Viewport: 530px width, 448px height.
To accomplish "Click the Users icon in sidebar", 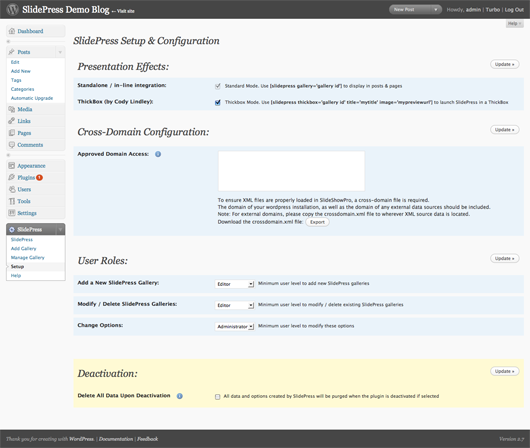I will tap(12, 189).
